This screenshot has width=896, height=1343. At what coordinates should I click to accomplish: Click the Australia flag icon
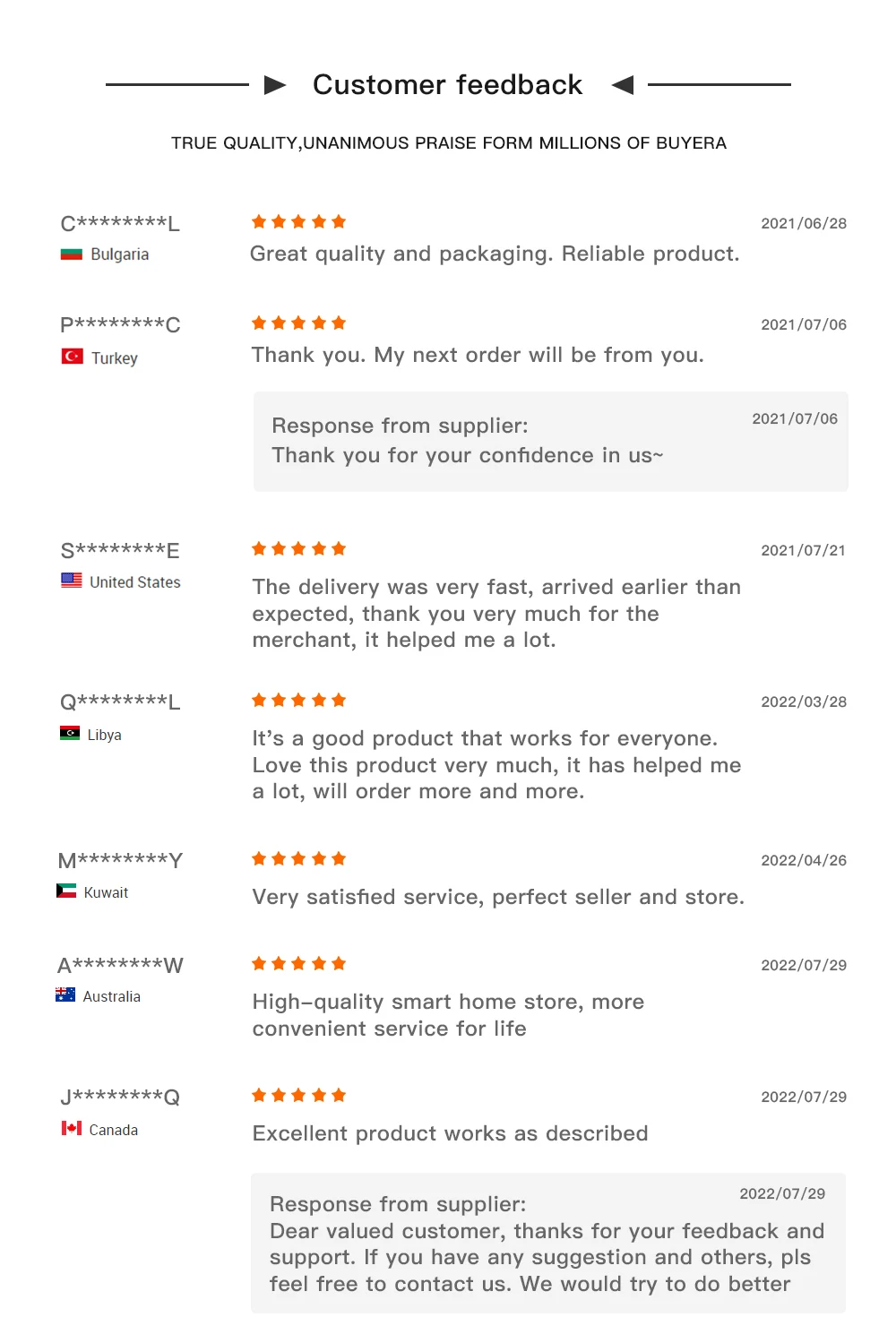click(x=65, y=994)
